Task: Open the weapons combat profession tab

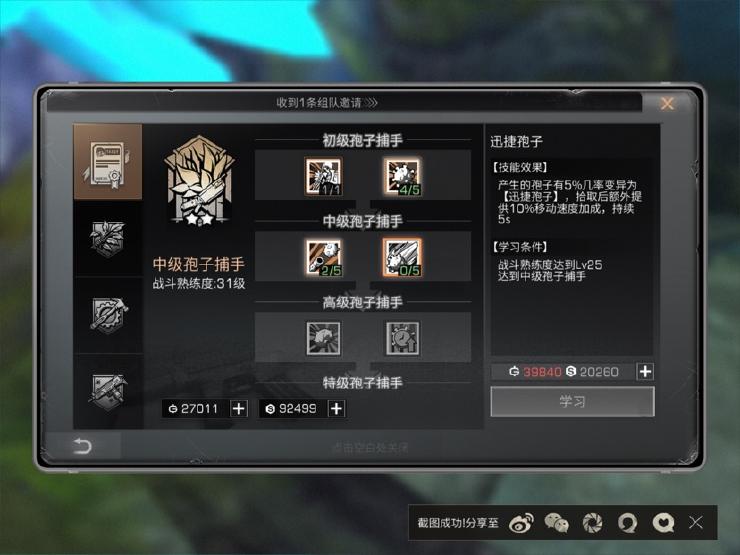Action: [x=108, y=392]
